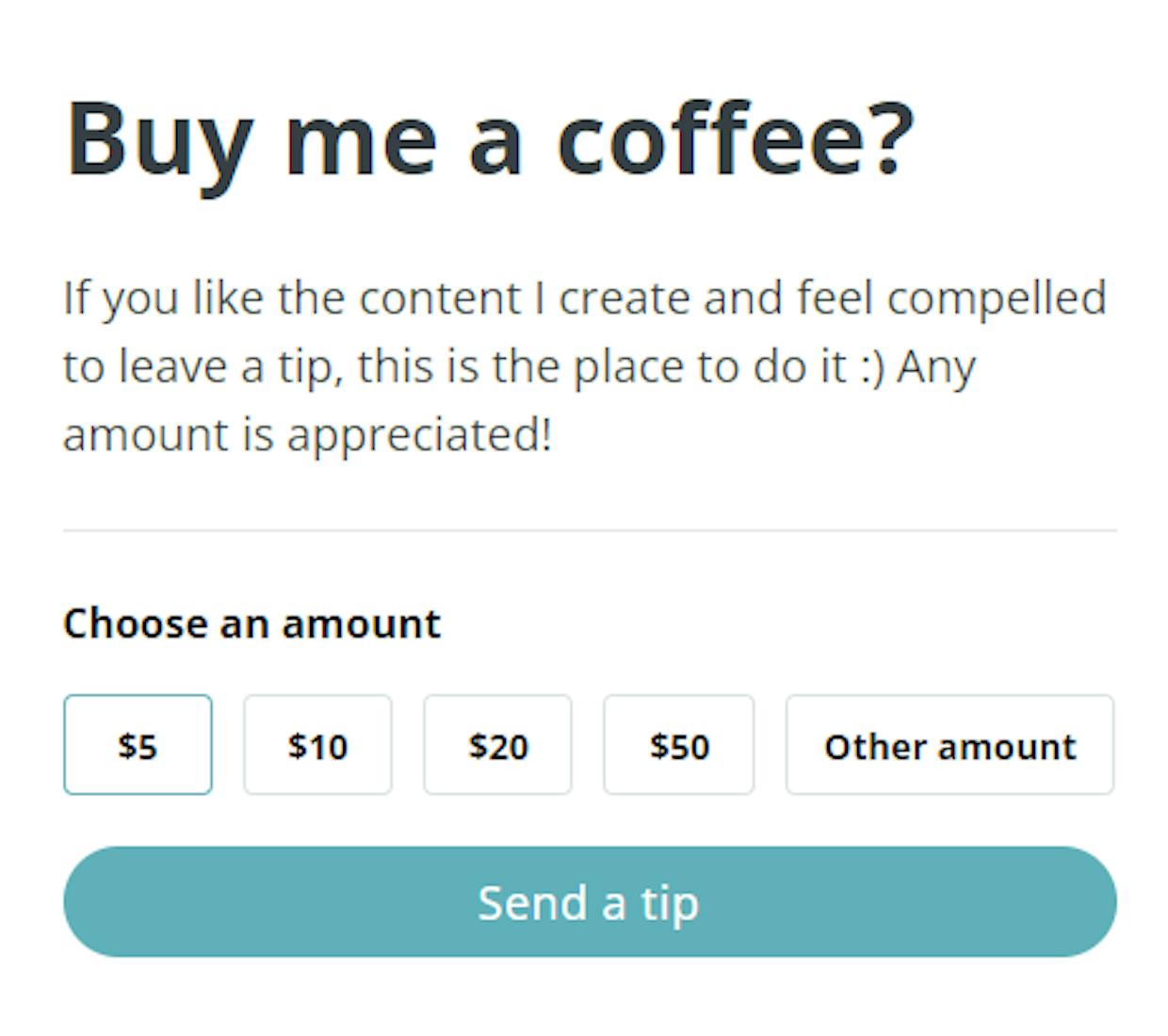Click the horizontal divider line

590,530
